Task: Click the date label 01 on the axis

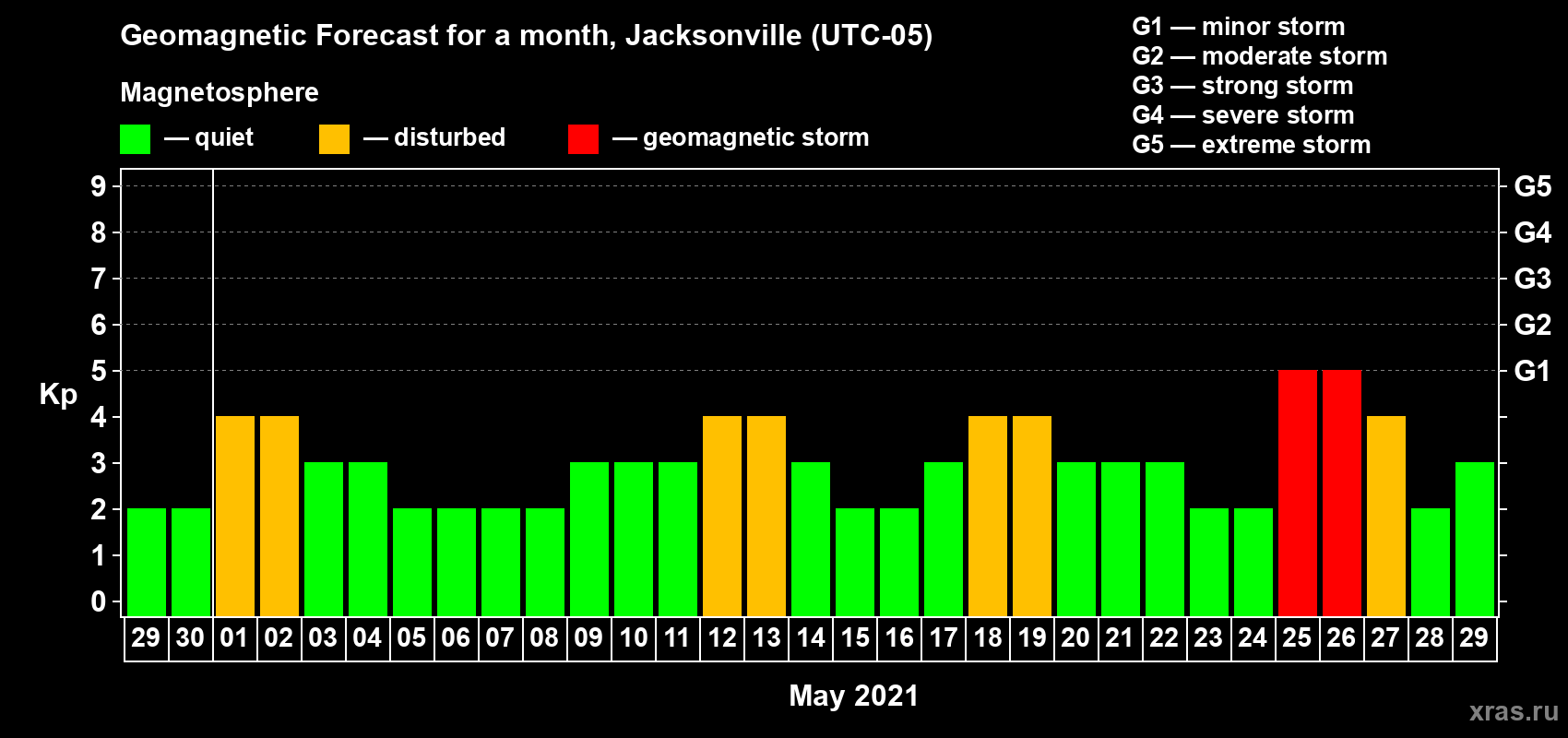Action: (x=234, y=638)
